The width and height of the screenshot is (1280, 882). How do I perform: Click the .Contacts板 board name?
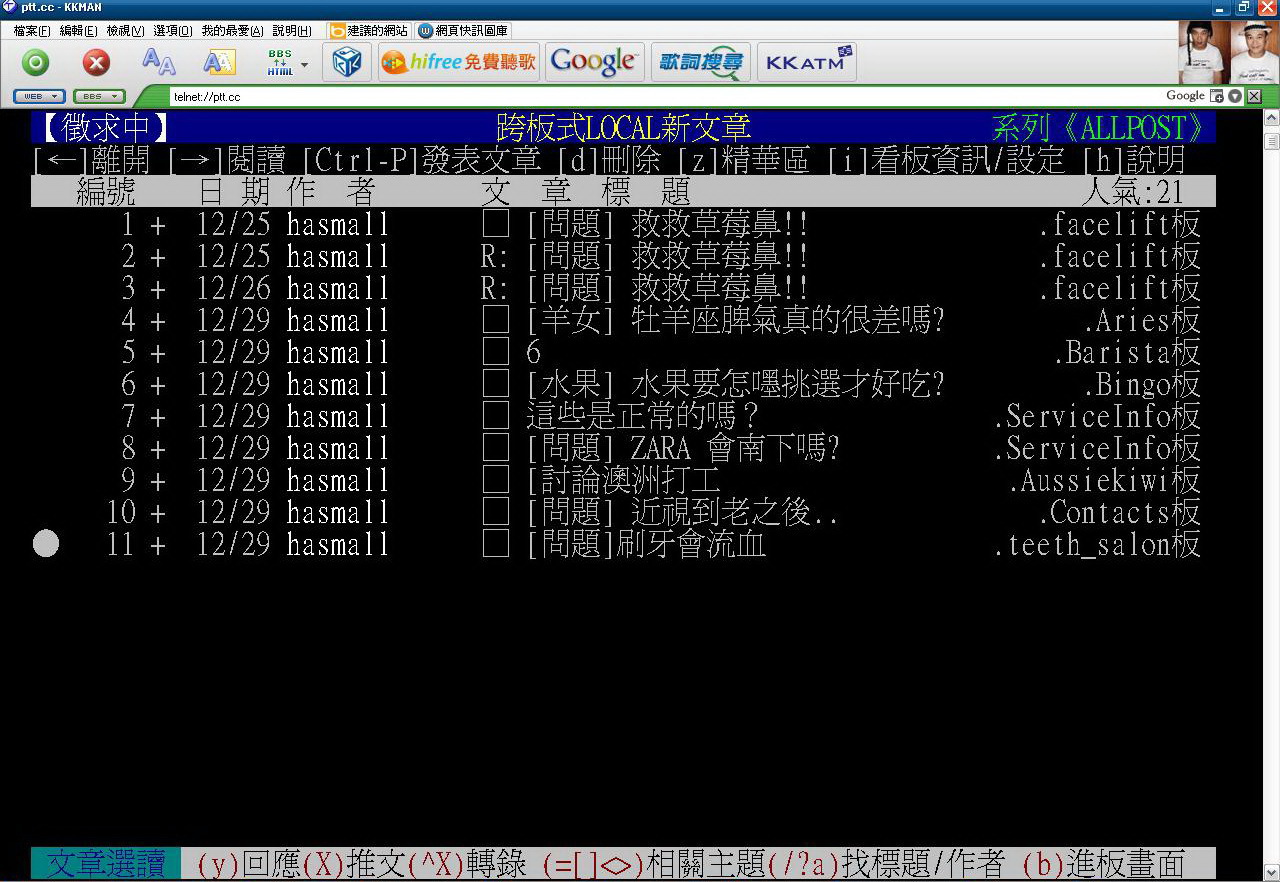click(x=1120, y=513)
